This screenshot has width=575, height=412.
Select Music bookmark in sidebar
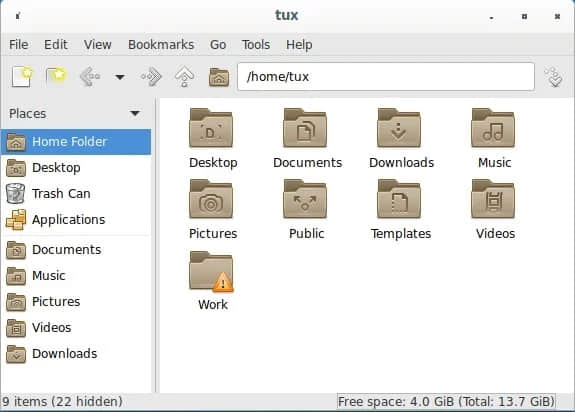(x=76, y=276)
